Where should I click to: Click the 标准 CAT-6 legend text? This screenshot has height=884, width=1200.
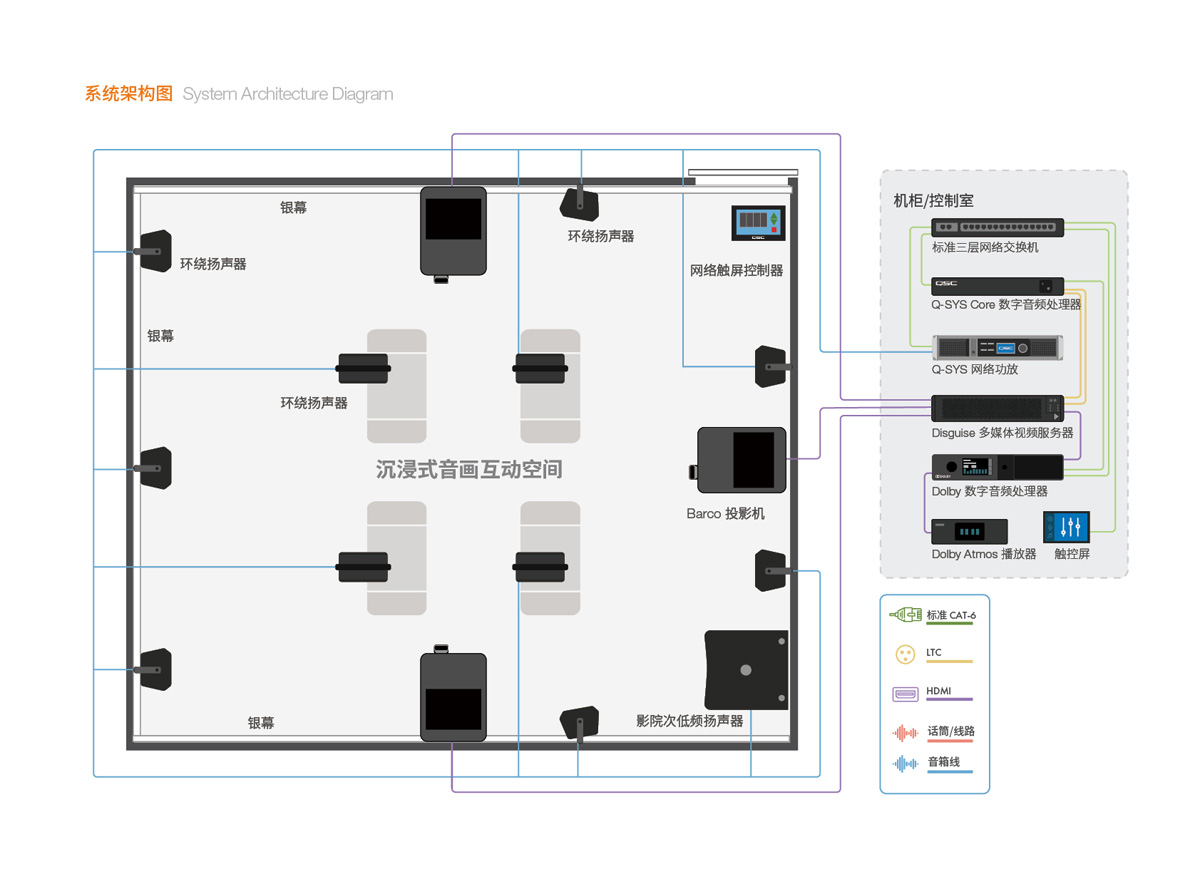(x=952, y=615)
